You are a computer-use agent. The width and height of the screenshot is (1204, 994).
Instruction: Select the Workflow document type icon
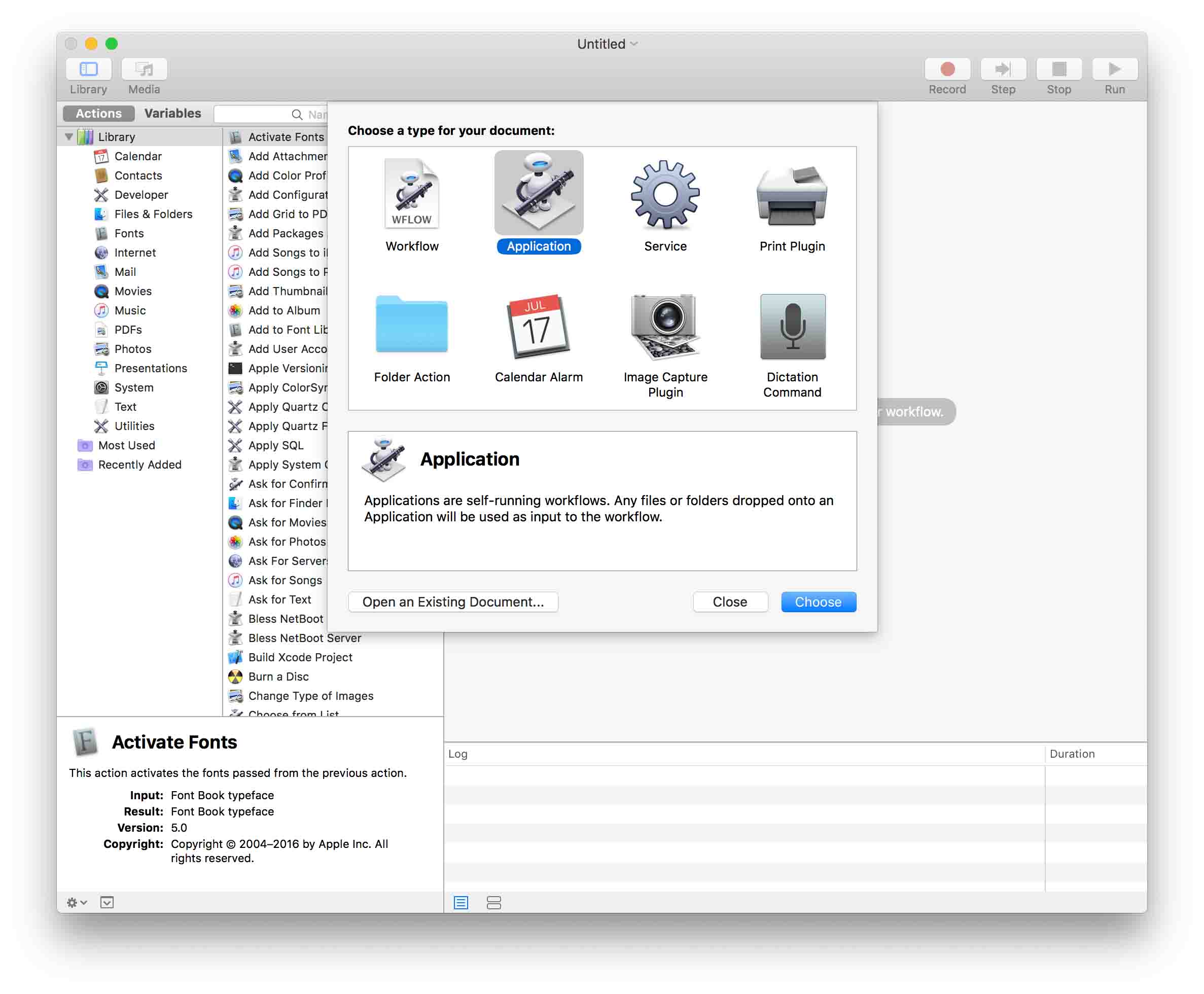[x=412, y=195]
